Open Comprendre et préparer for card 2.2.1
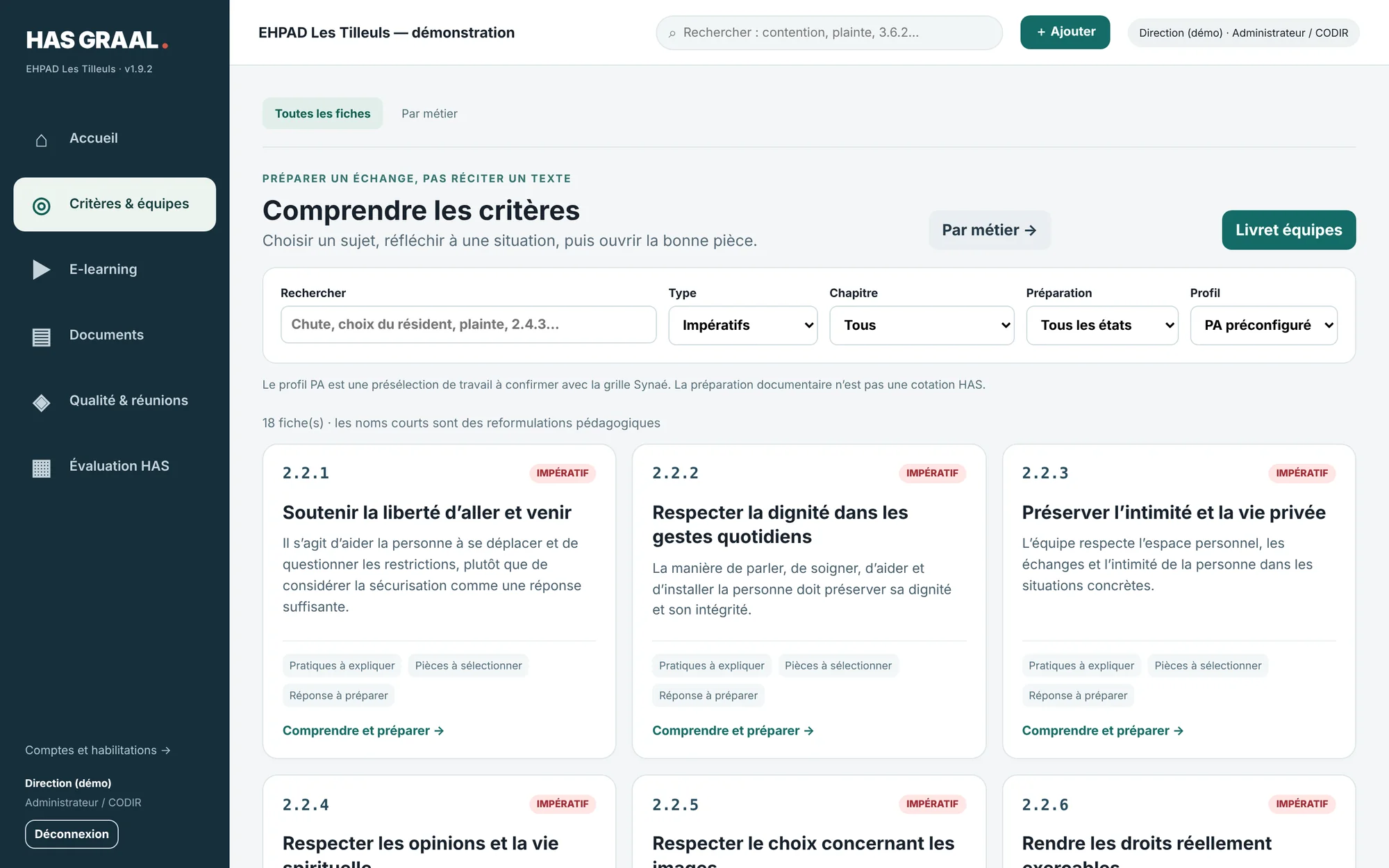Viewport: 1389px width, 868px height. point(363,731)
